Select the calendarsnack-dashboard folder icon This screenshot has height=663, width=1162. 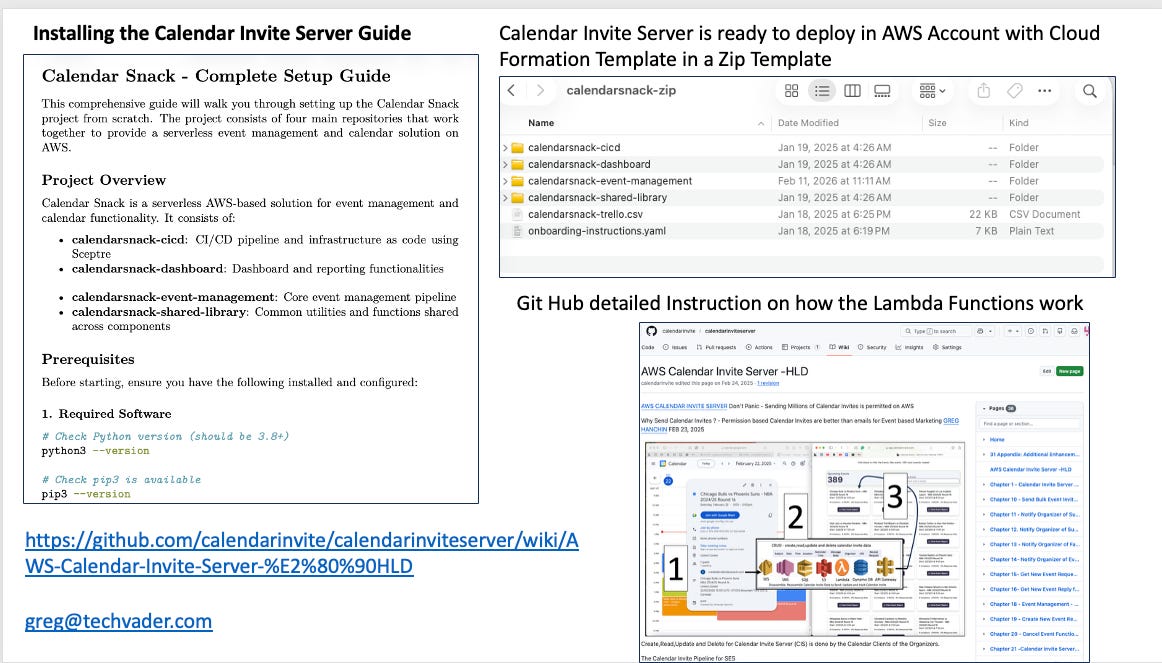click(x=517, y=164)
